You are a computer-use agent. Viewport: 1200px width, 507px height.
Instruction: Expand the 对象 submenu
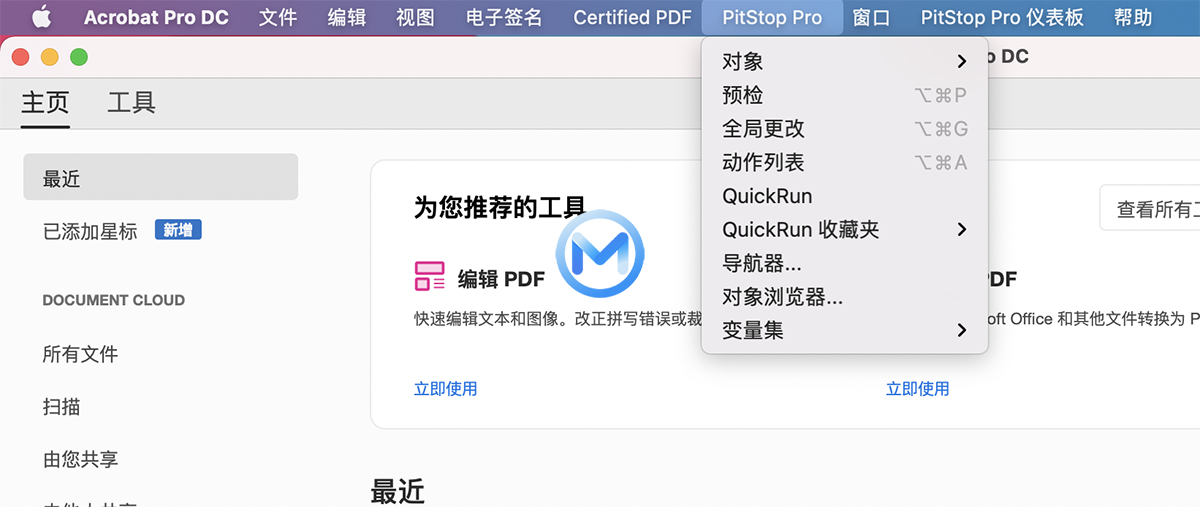(845, 61)
